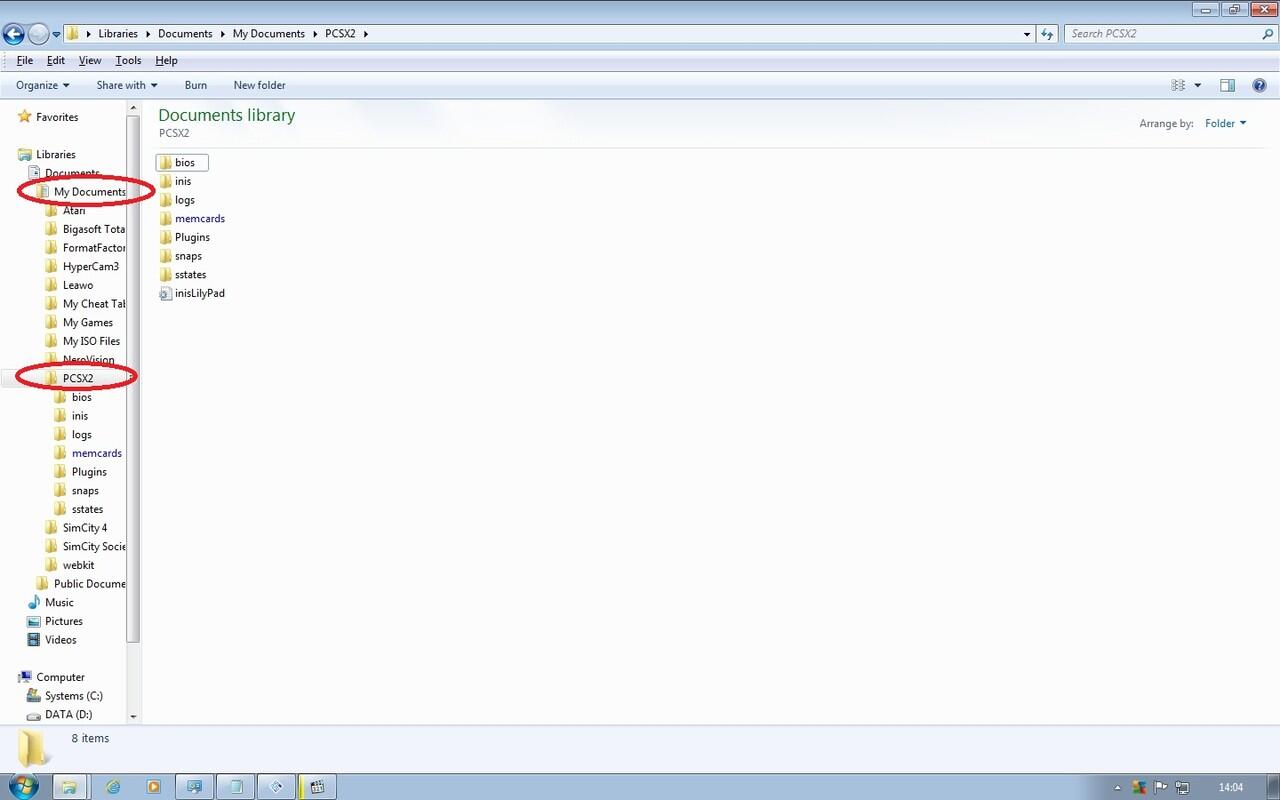
Task: Select the Leawo folder in tree
Action: (x=78, y=286)
